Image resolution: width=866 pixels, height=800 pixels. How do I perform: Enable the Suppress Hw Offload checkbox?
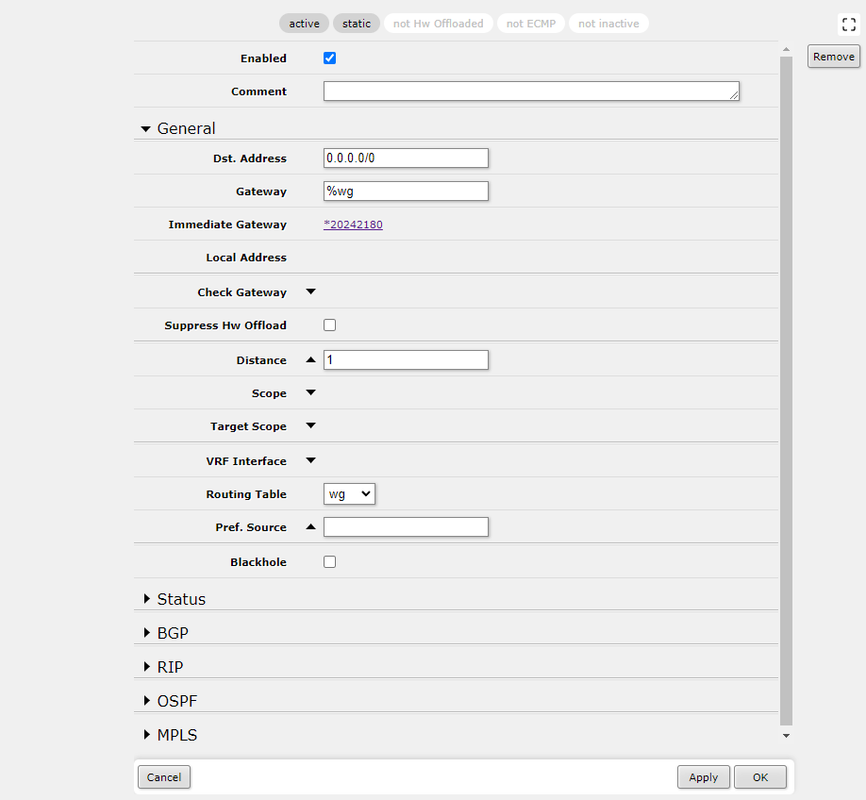(330, 325)
